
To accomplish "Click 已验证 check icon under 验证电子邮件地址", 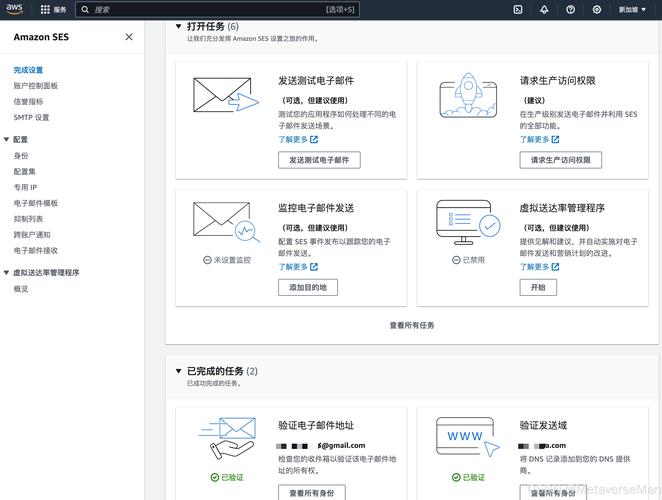I will pos(215,478).
